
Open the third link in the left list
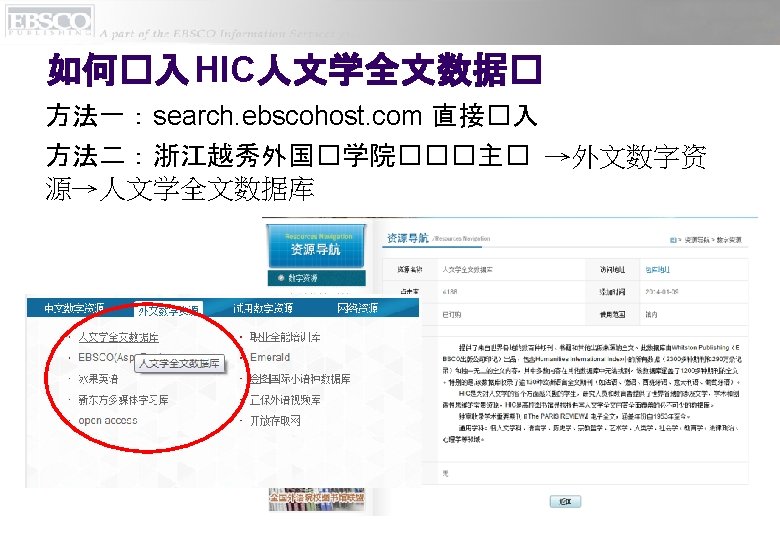click(98, 379)
